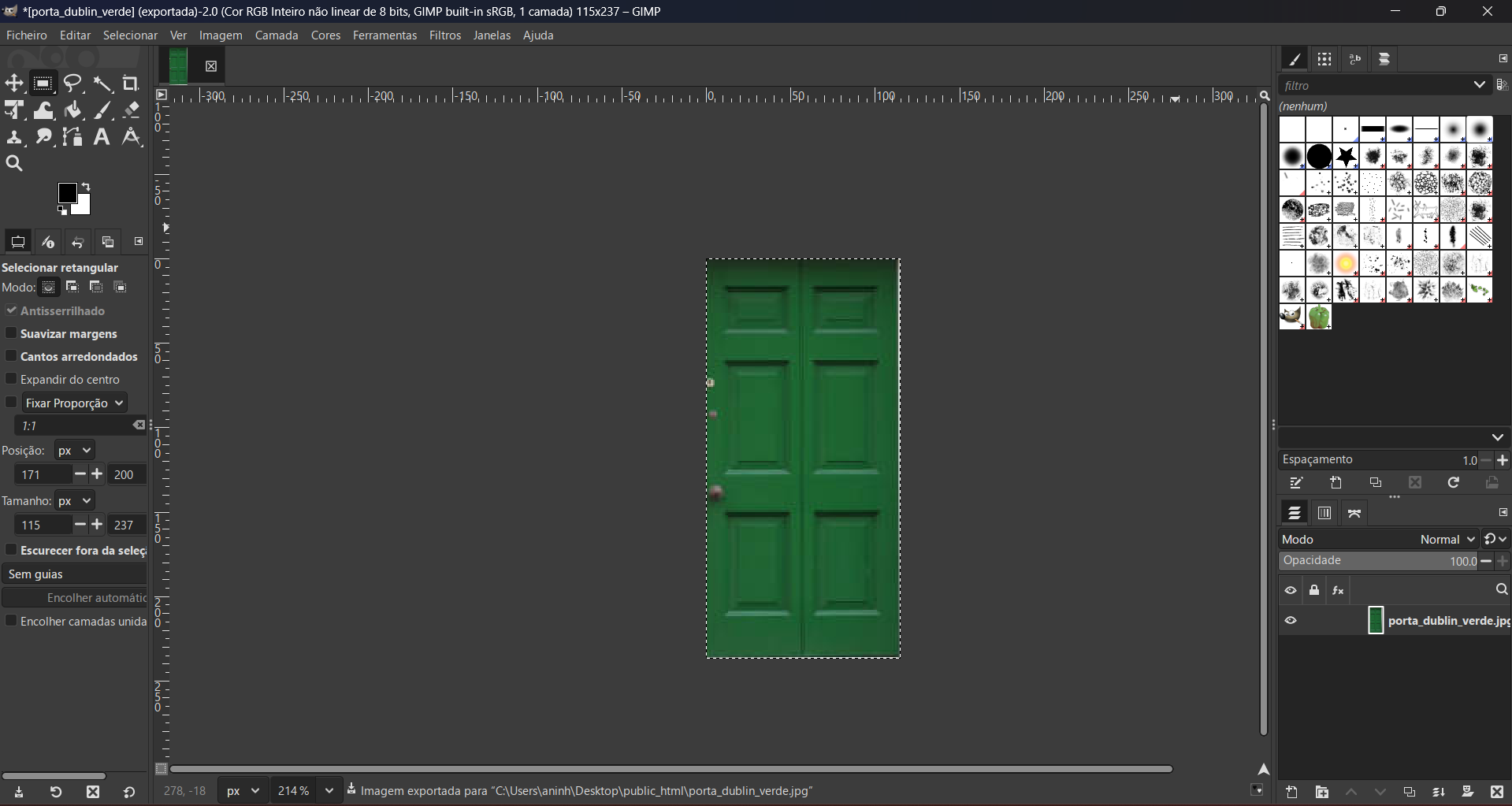This screenshot has height=806, width=1512.
Task: Select the Free Select lasso tool
Action: tap(73, 84)
